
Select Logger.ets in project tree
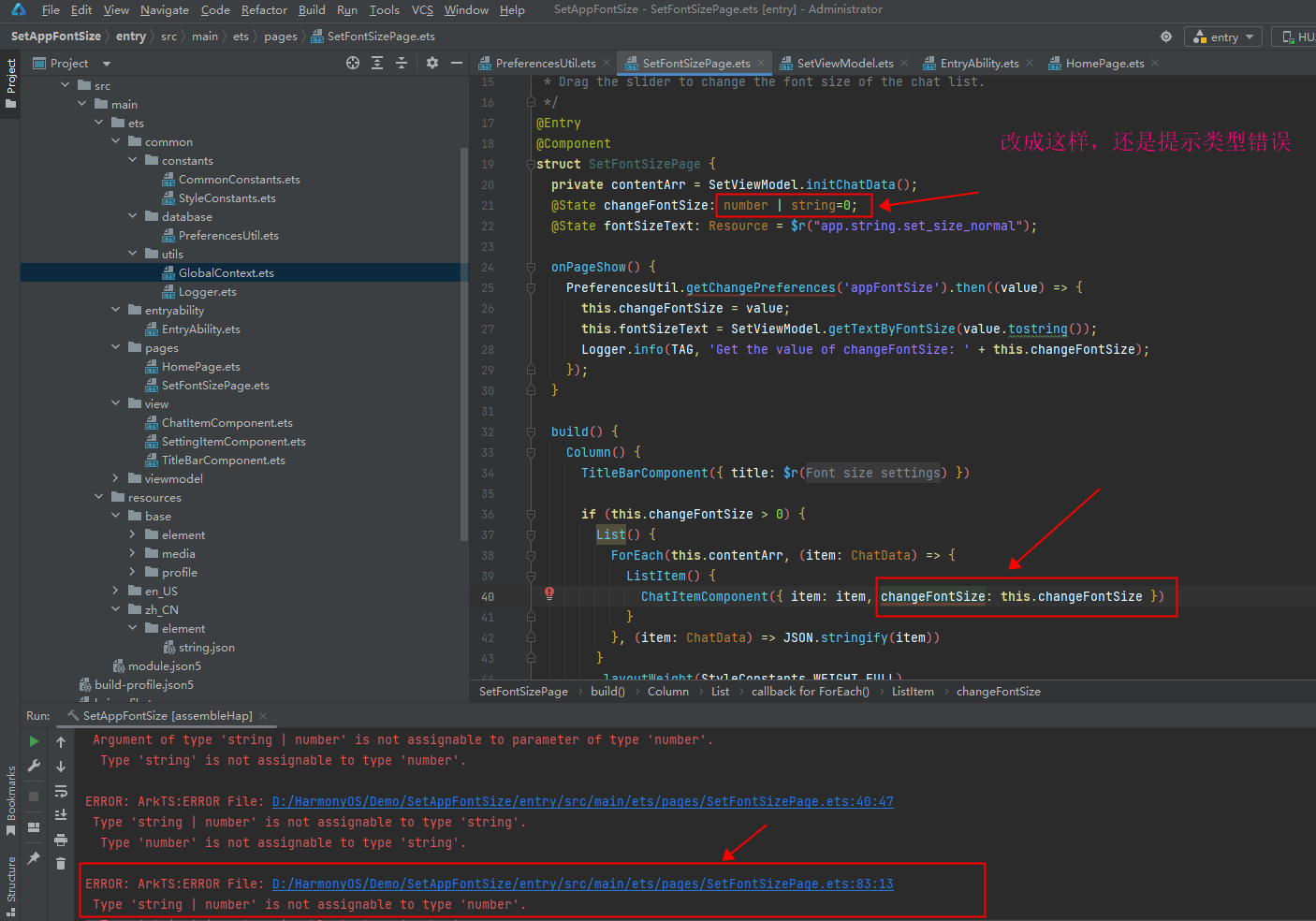(207, 291)
